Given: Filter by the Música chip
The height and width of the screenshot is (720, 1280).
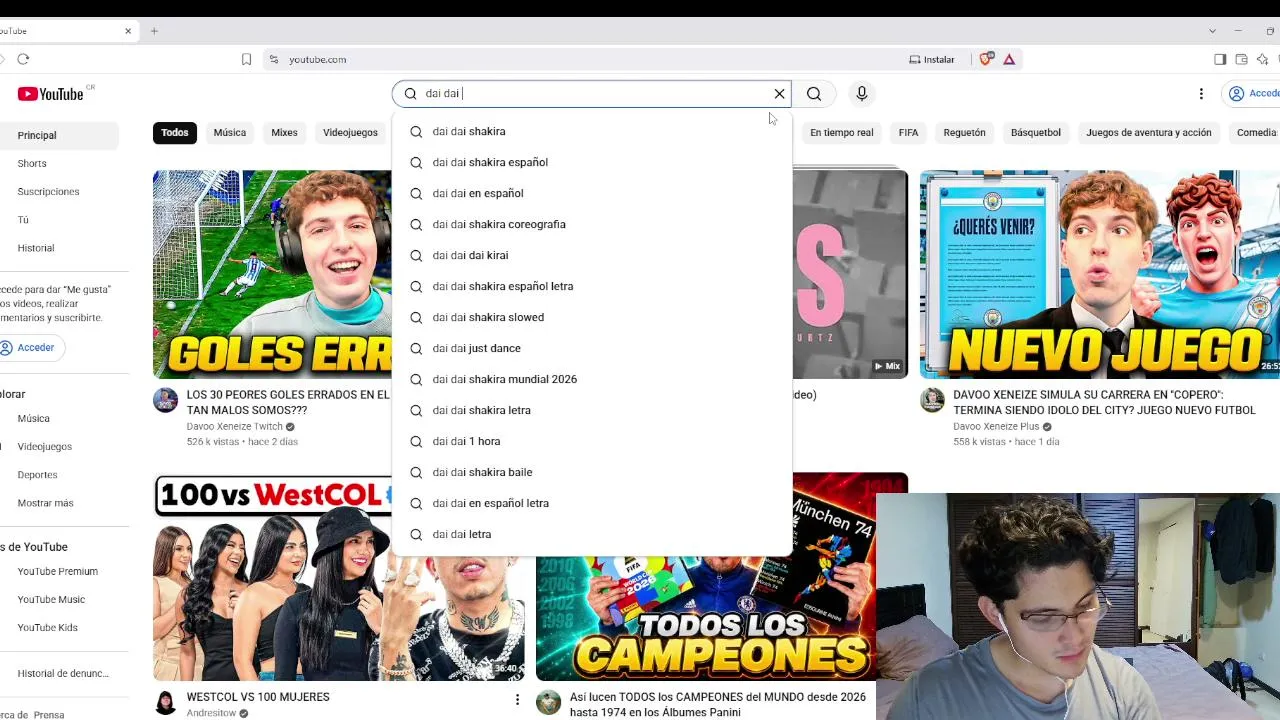Looking at the screenshot, I should point(230,132).
